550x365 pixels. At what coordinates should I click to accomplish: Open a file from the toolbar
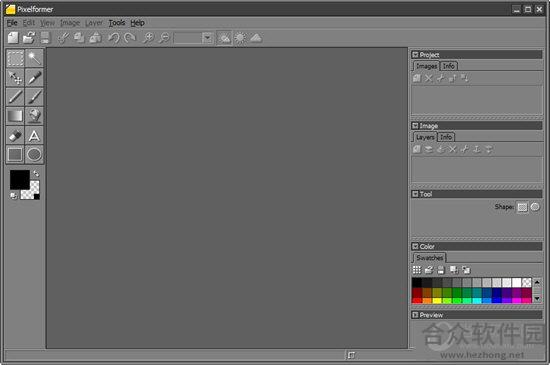coord(29,38)
